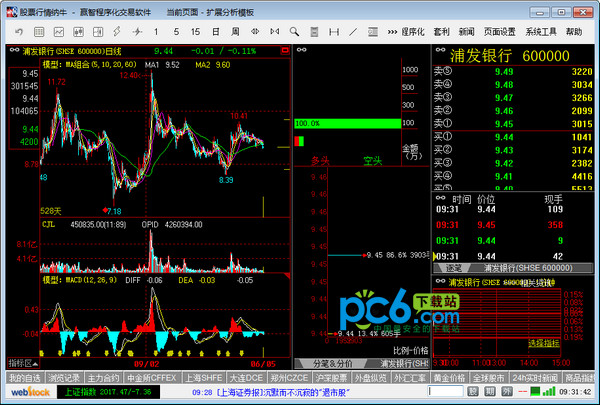The image size is (600, 405).
Task: Open the 上海SHFE tab
Action: click(204, 378)
